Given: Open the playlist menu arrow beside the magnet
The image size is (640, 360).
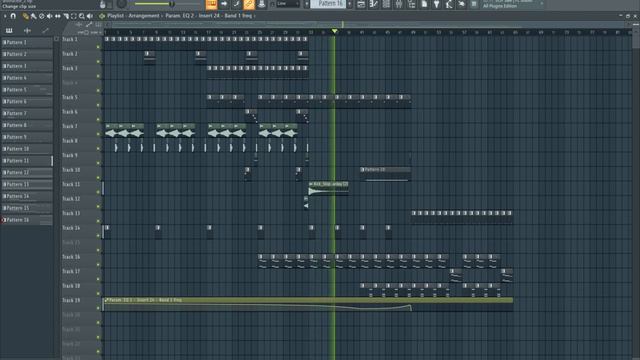Looking at the screenshot, I should click(x=5, y=16).
